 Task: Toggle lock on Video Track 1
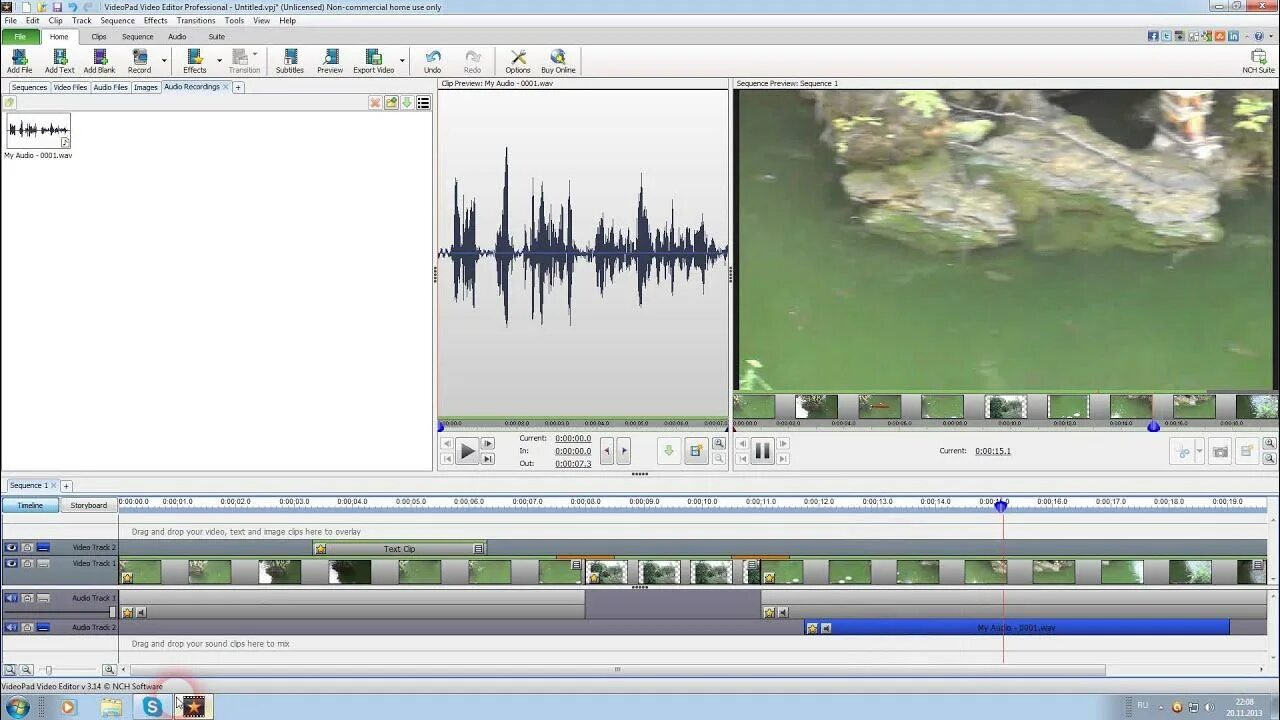(27, 563)
